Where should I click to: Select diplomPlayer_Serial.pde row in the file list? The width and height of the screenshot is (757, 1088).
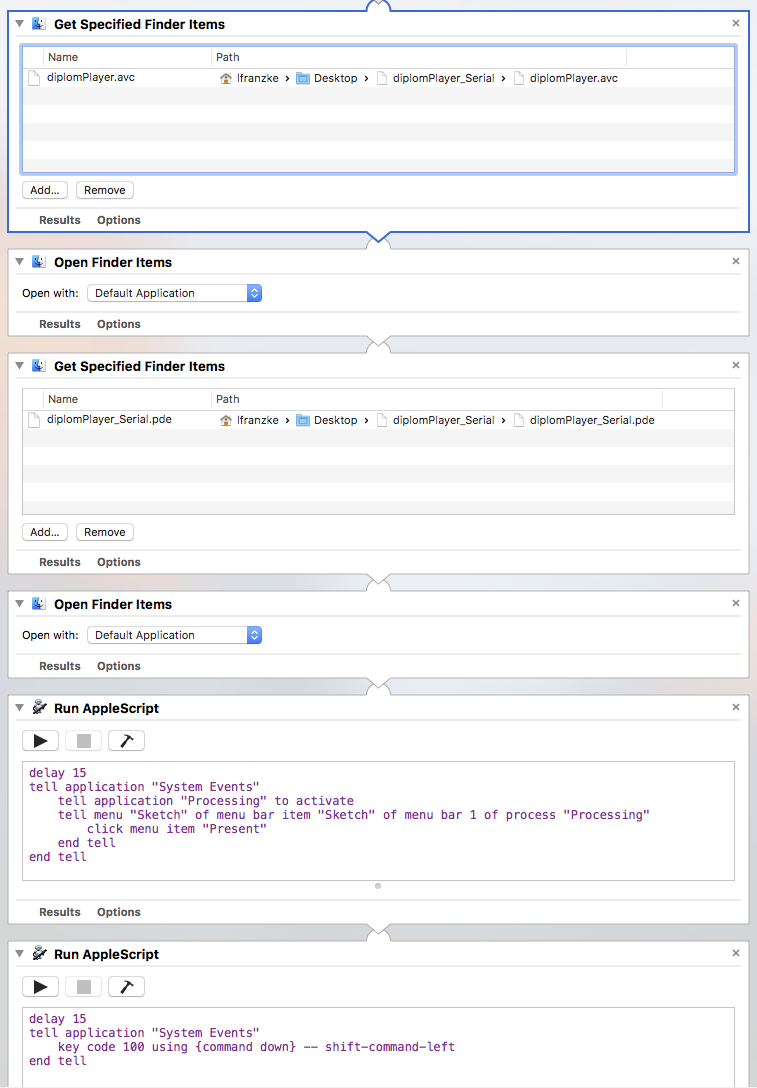coord(109,420)
